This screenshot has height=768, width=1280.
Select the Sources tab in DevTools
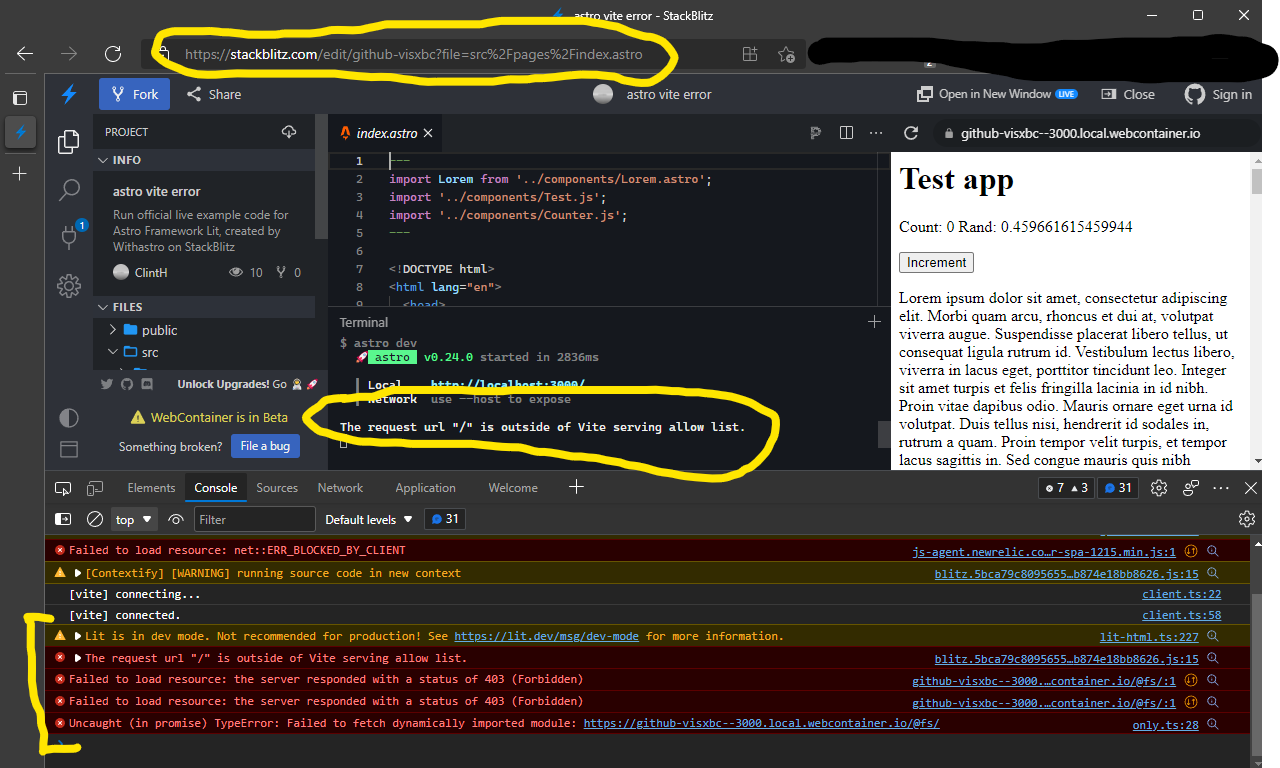(x=276, y=488)
